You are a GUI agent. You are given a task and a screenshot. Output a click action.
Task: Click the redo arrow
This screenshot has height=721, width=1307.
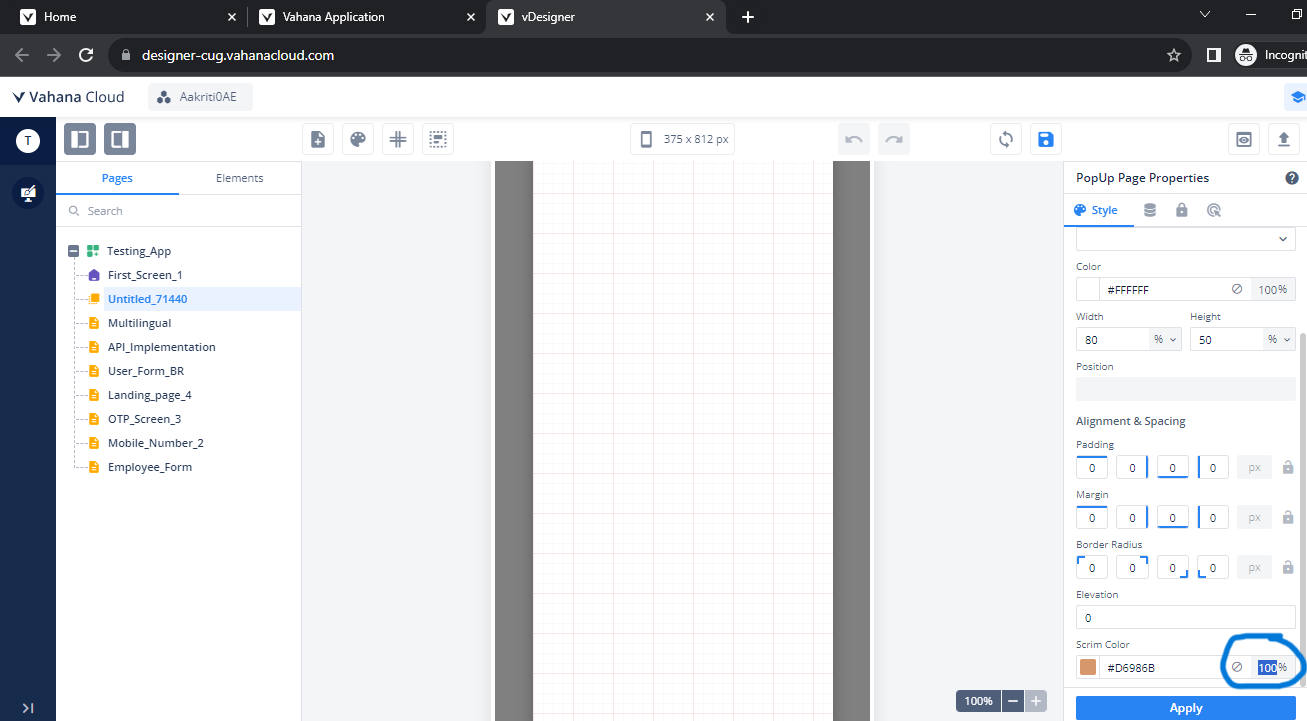click(894, 139)
